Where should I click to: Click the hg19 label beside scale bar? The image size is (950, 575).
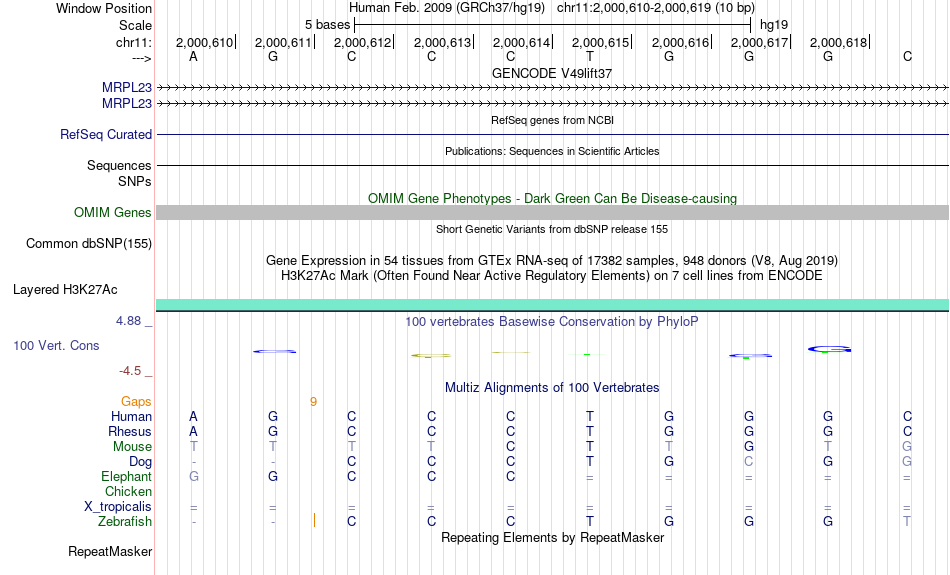[x=774, y=25]
